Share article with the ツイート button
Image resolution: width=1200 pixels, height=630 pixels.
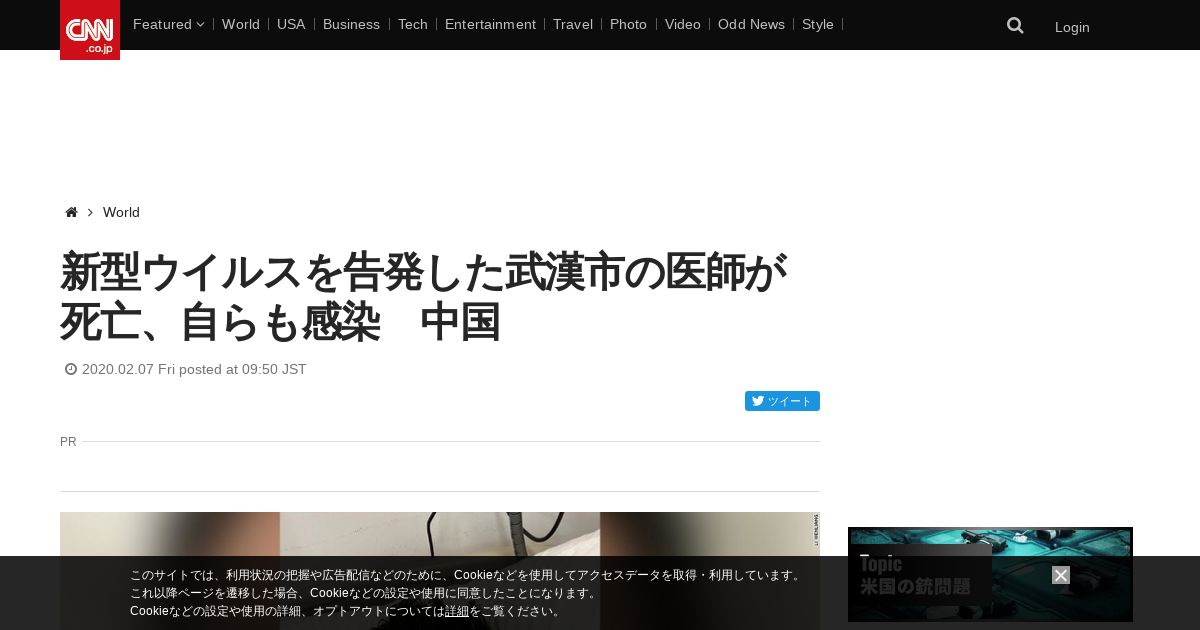pos(782,401)
